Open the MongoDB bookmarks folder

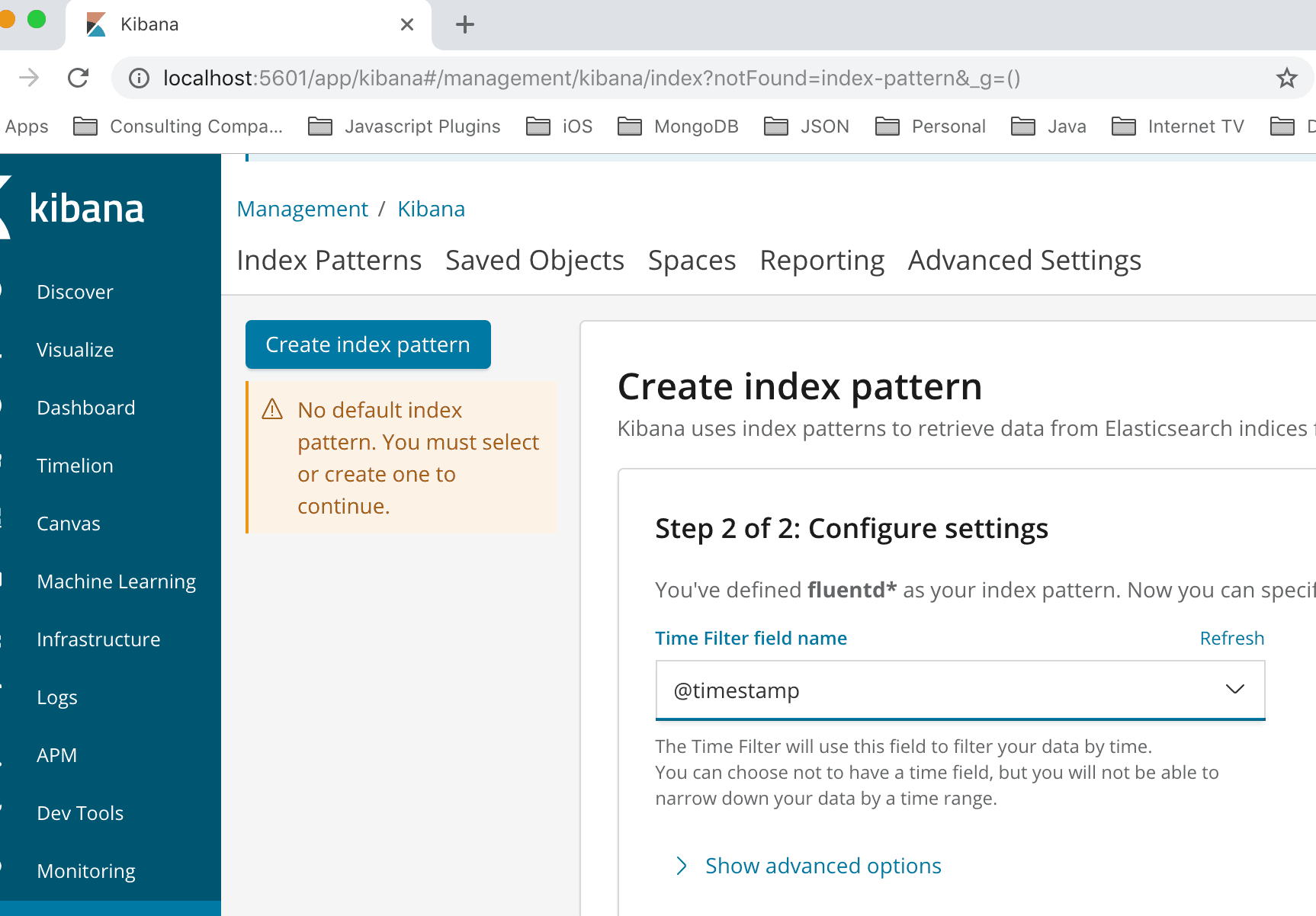point(678,127)
